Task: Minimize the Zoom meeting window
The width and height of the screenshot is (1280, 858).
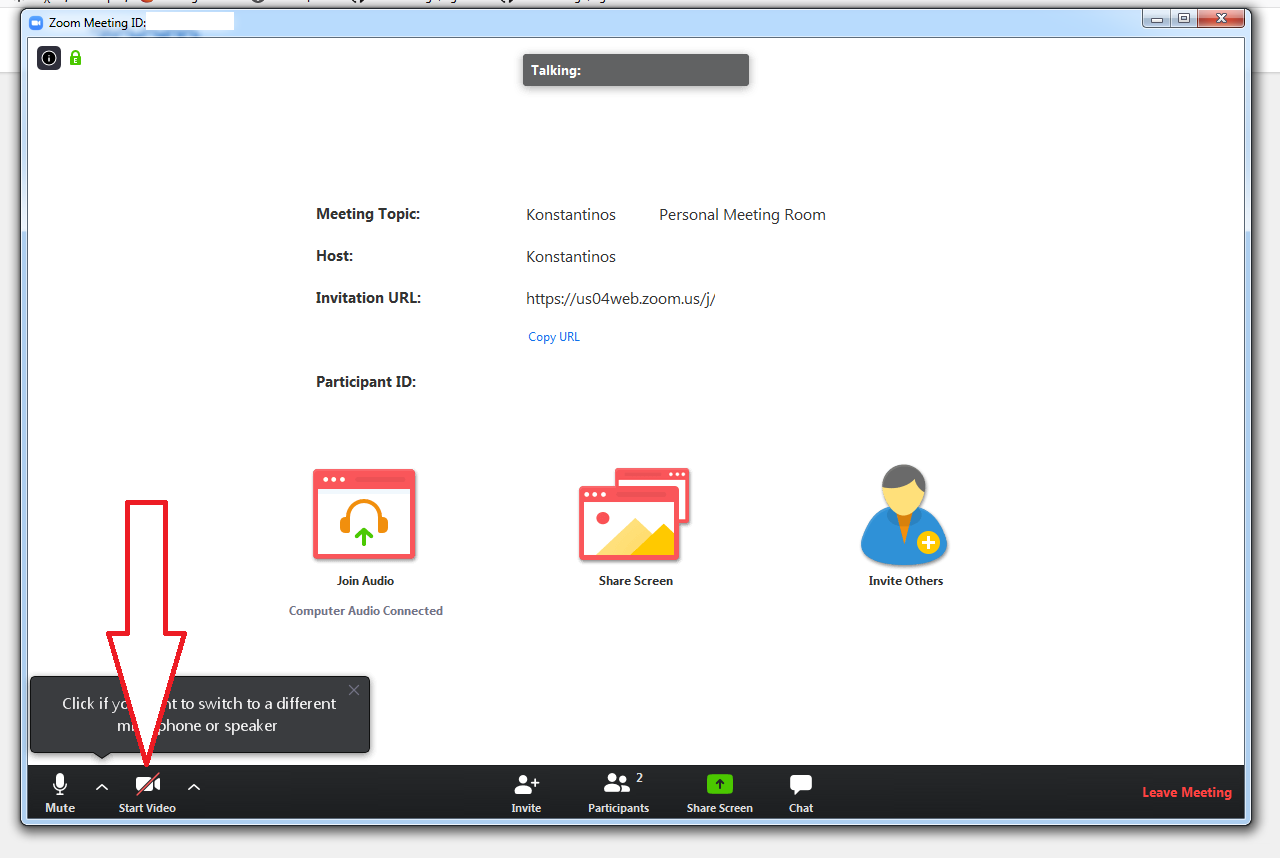Action: coord(1158,18)
